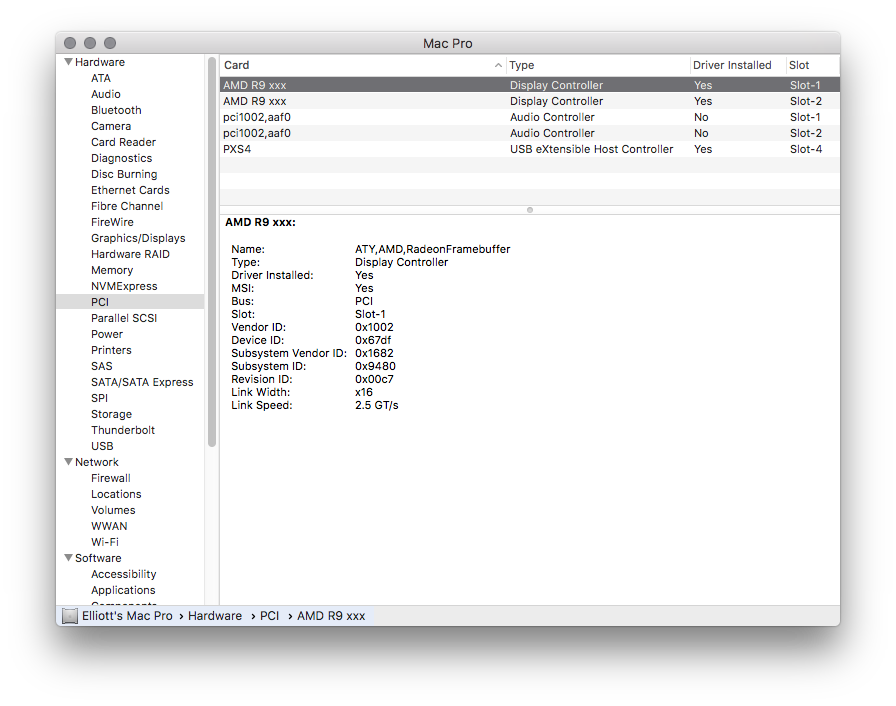Sort by the Type column header

[598, 65]
